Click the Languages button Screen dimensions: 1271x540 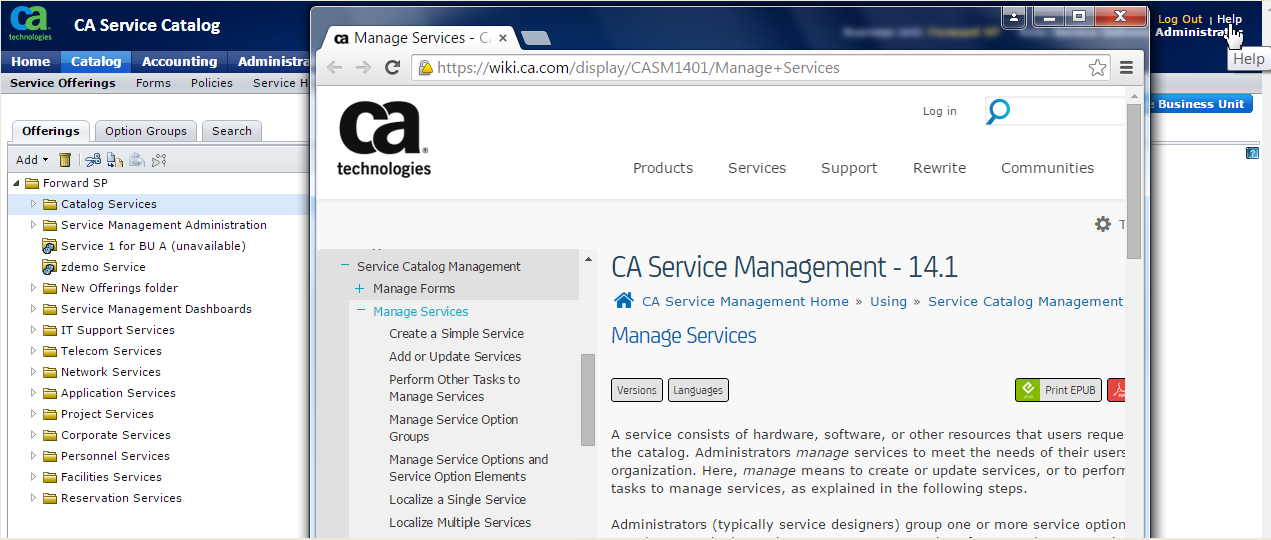698,390
